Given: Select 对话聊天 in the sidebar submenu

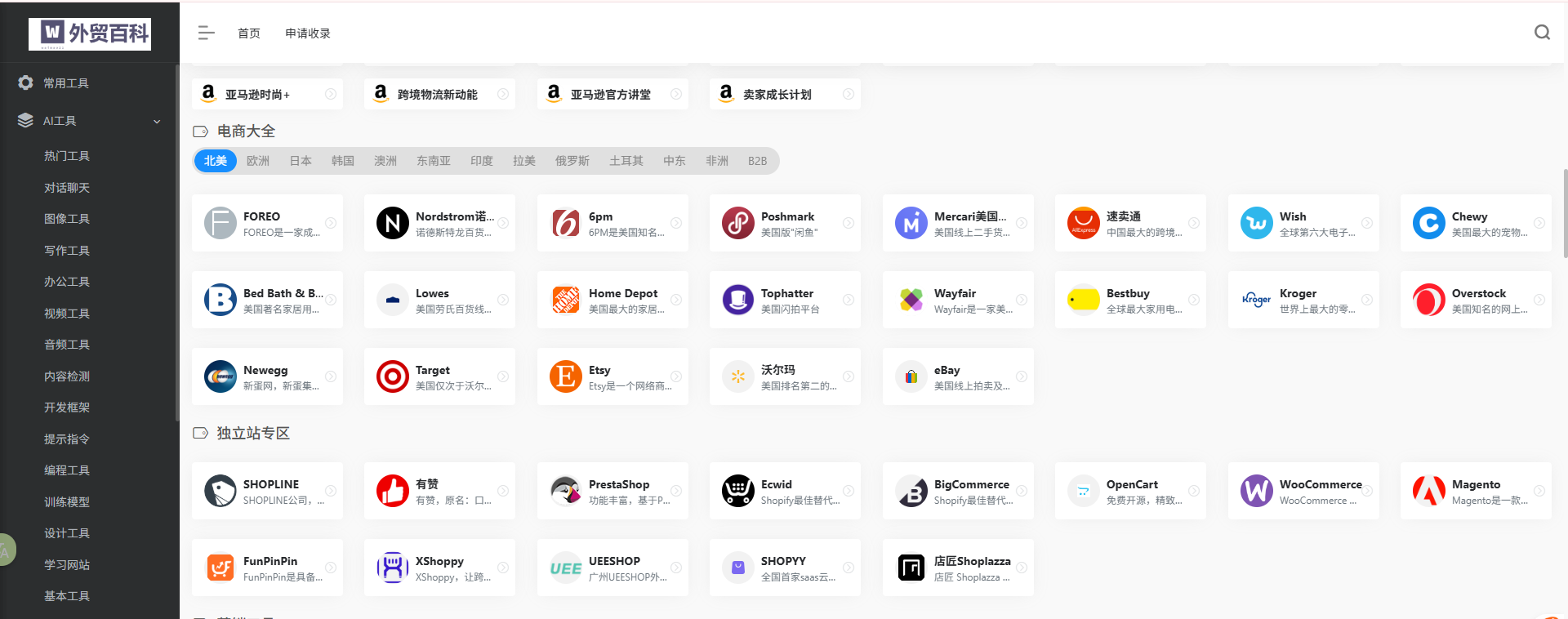Looking at the screenshot, I should tap(67, 188).
